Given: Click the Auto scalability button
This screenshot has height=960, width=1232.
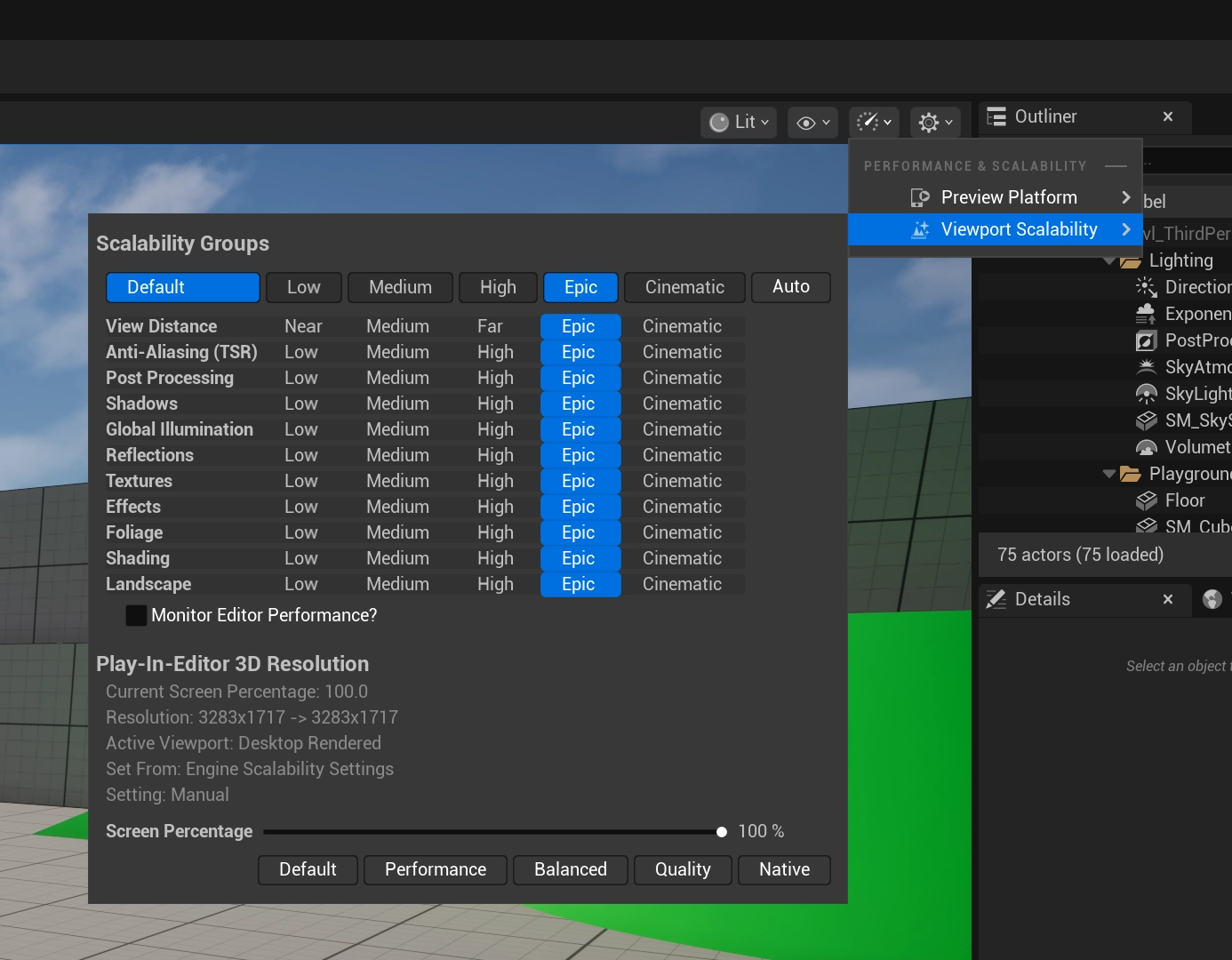Looking at the screenshot, I should point(791,287).
